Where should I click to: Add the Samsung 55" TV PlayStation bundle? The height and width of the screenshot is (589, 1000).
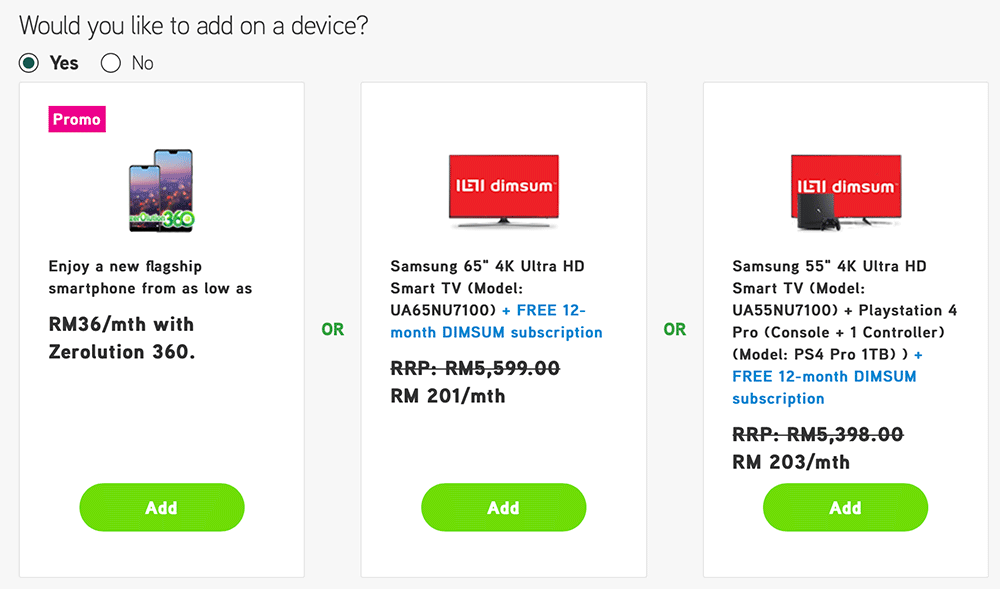pyautogui.click(x=845, y=507)
